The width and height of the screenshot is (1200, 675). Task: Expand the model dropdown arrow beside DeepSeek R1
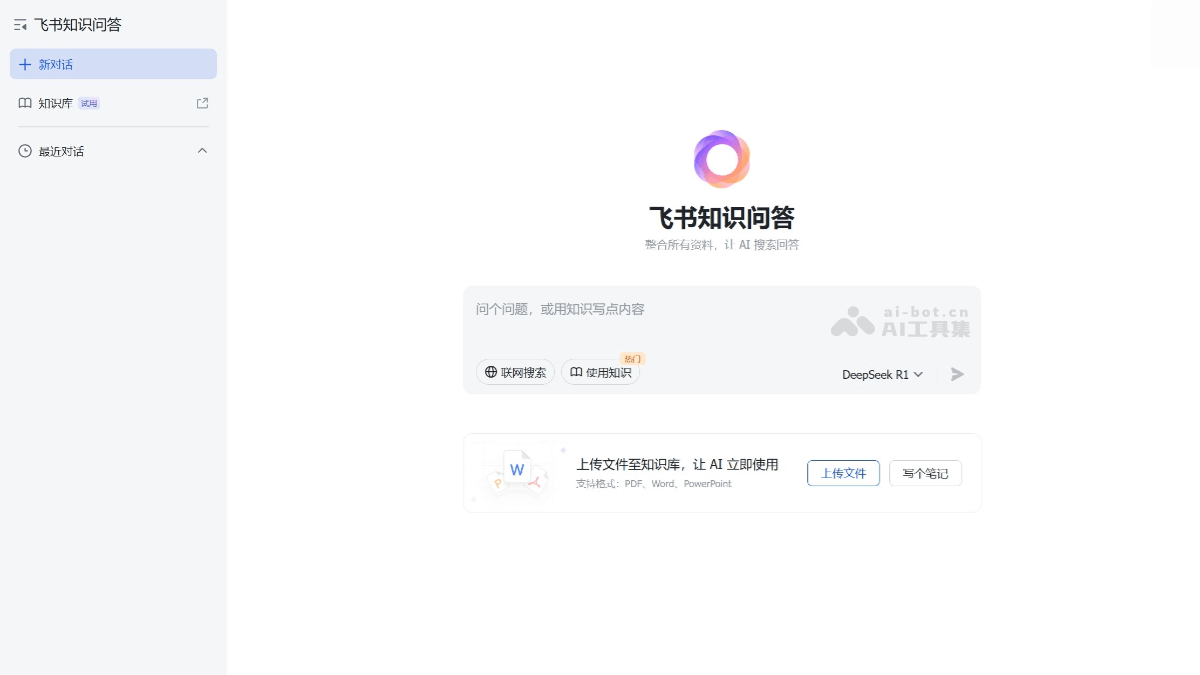pyautogui.click(x=919, y=374)
